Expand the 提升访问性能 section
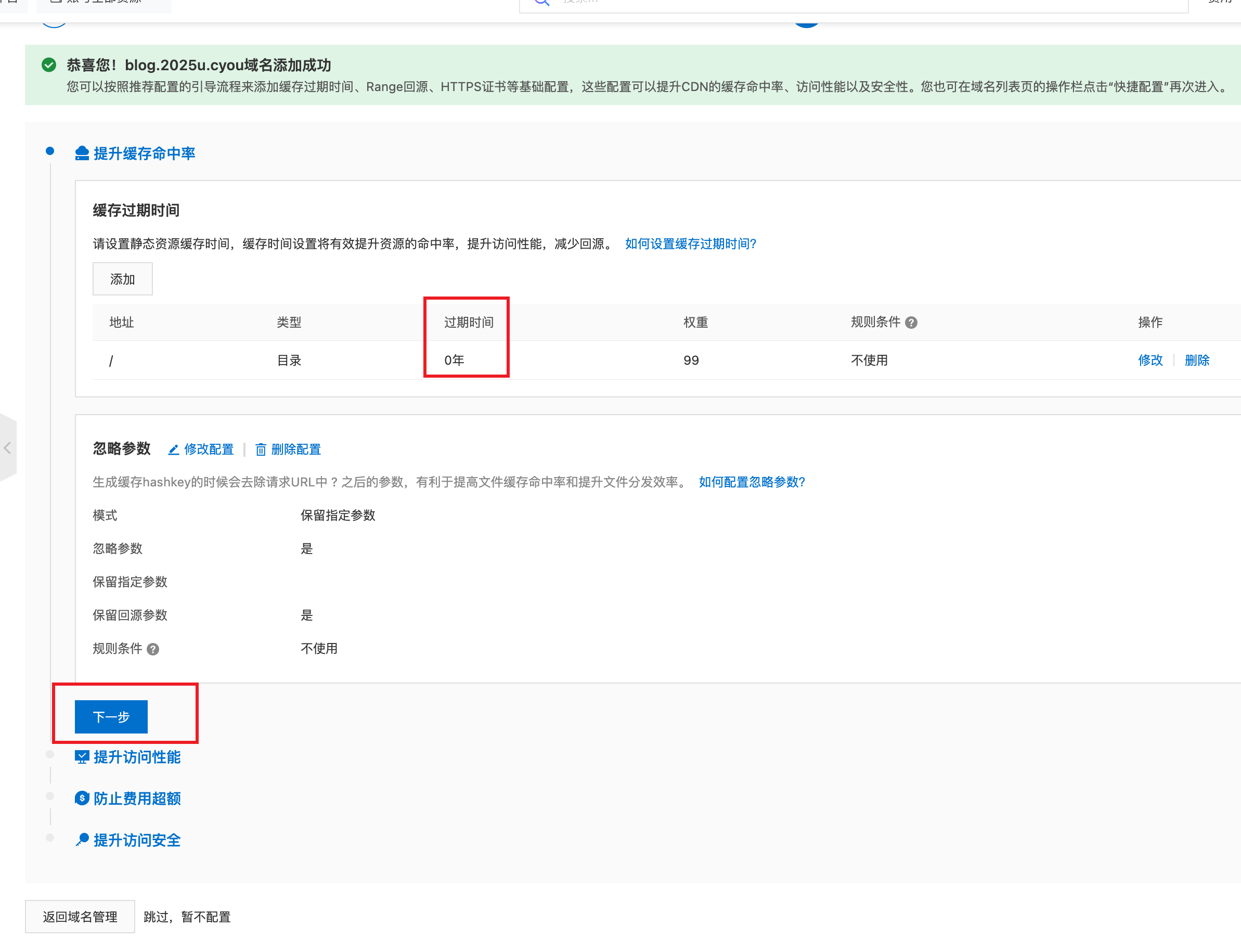Screen dimensions: 1241x952 click(x=136, y=757)
